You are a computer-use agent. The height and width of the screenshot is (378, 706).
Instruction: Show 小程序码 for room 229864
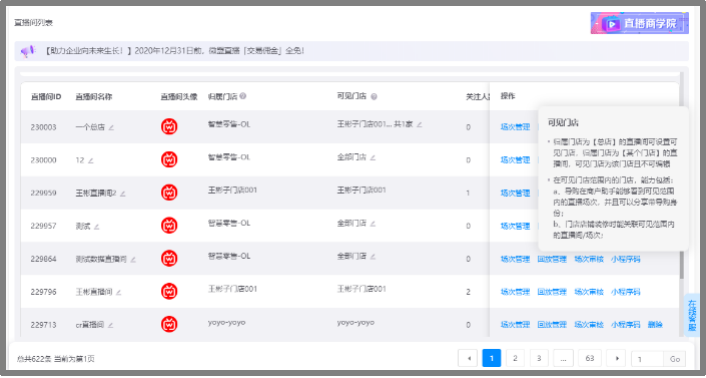click(625, 259)
